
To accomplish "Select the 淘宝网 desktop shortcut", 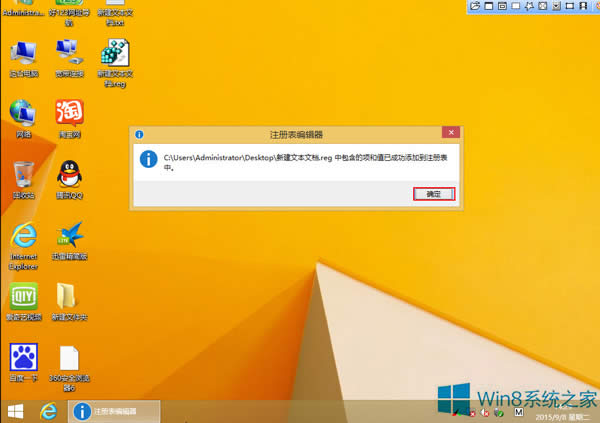I will pos(69,119).
